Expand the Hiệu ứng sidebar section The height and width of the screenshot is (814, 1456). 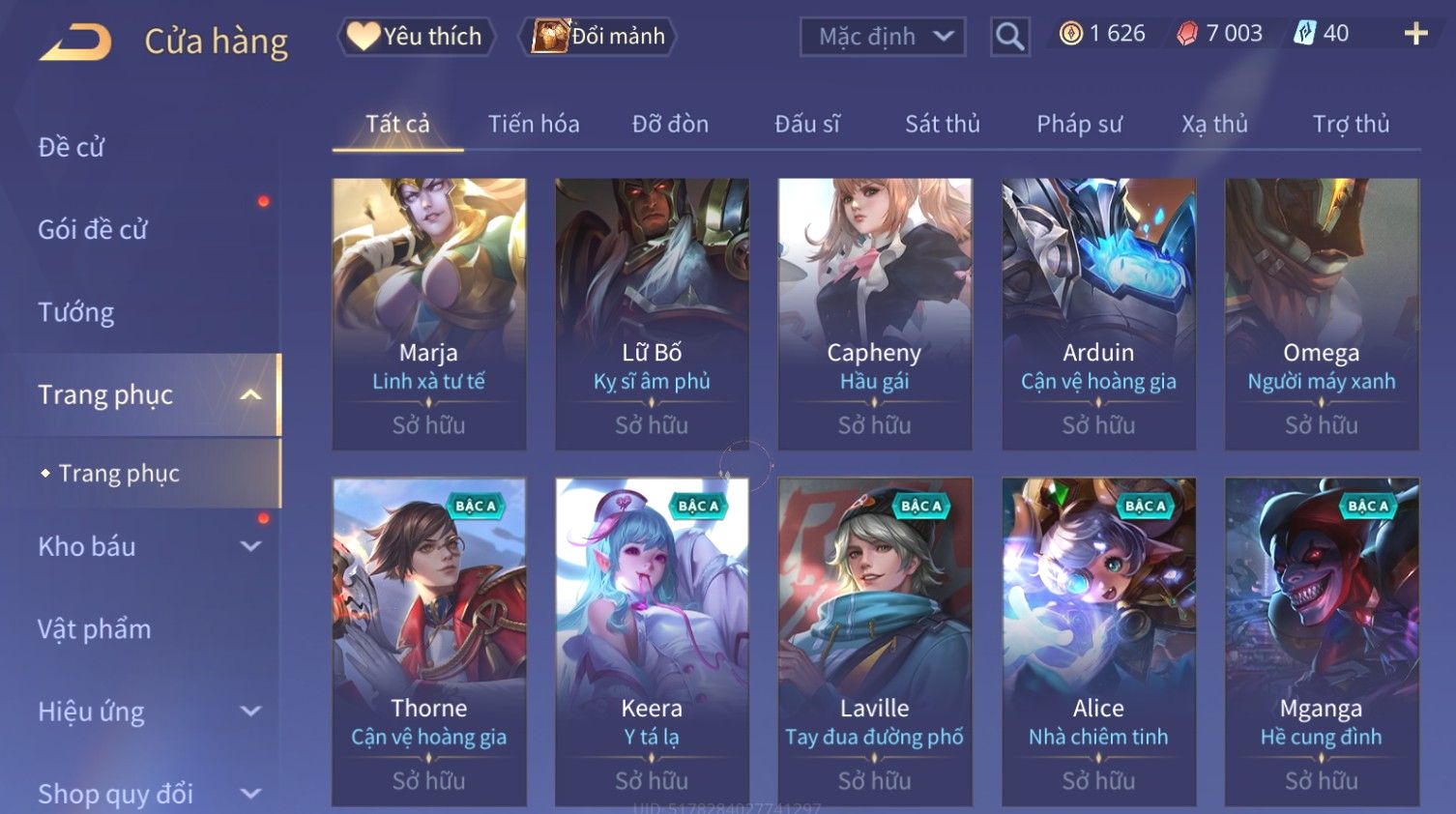coord(250,712)
